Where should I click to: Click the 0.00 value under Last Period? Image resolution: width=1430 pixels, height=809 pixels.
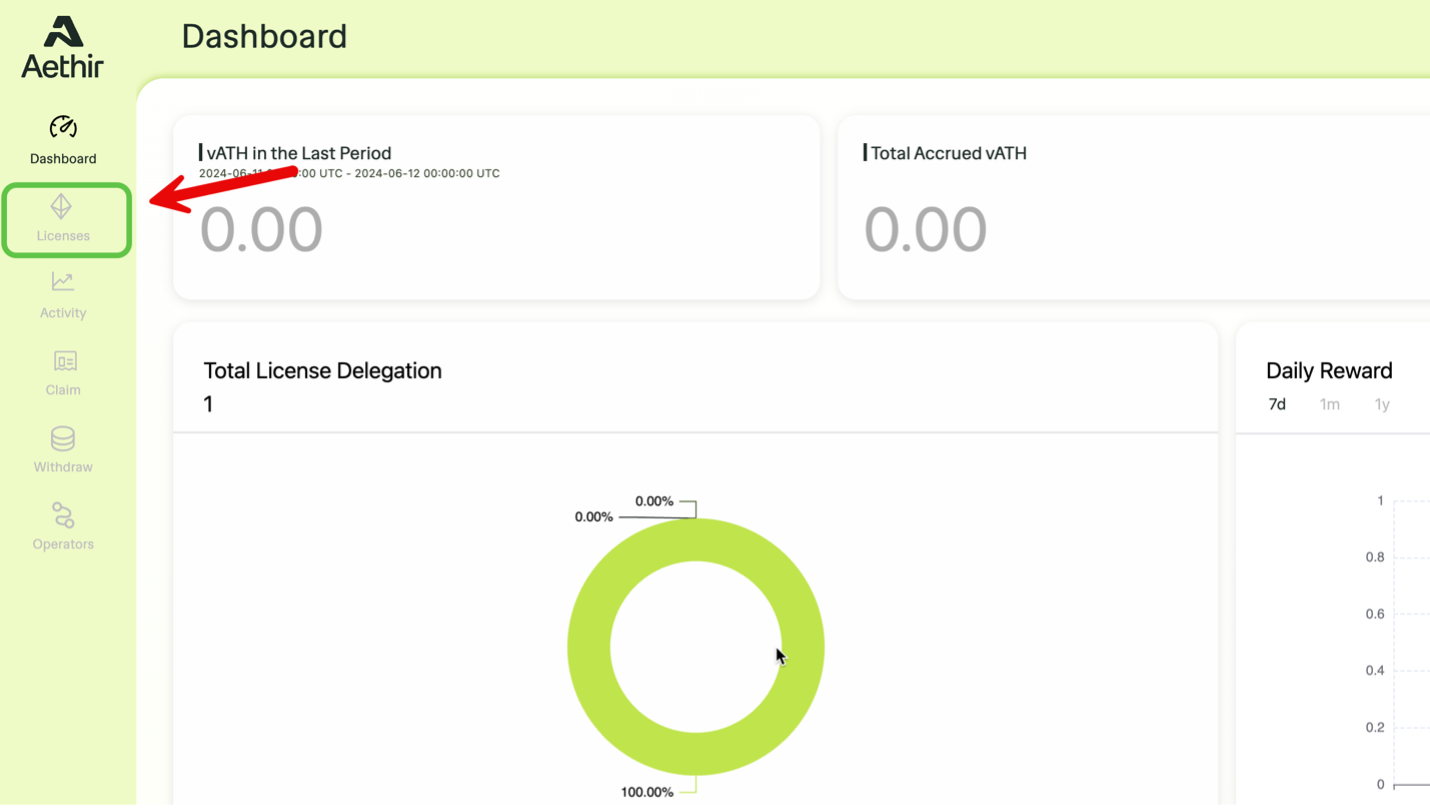262,229
